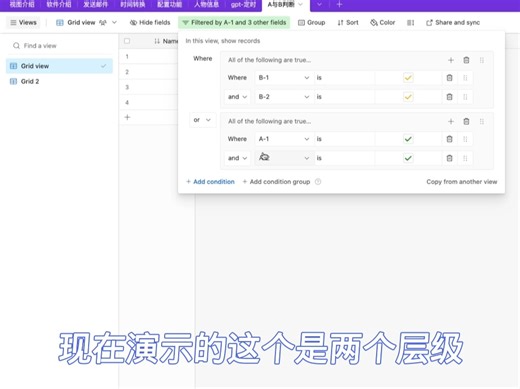Click drag handle of B-1 condition row

point(465,78)
